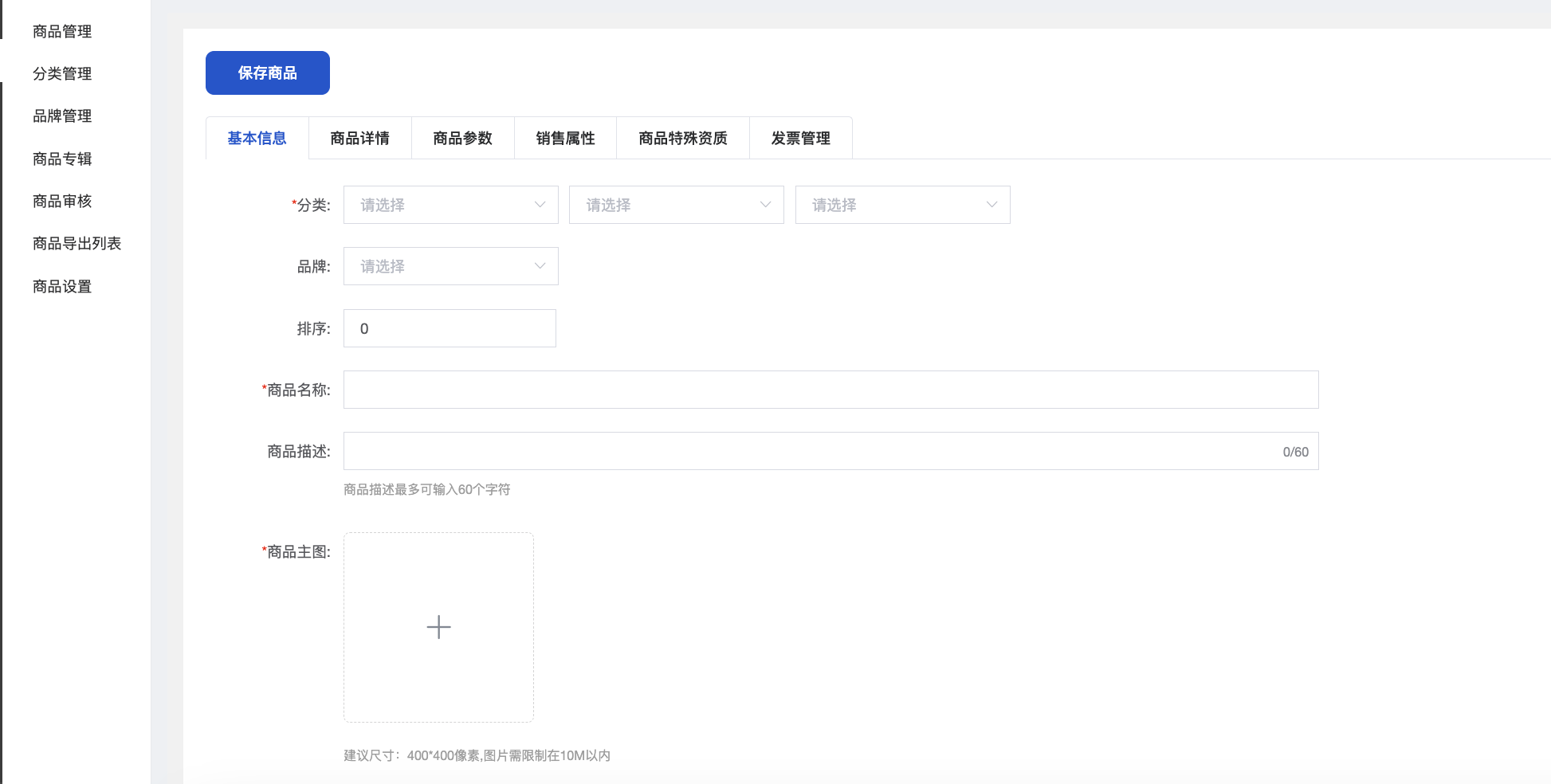Click the 排序 input field

(x=450, y=328)
